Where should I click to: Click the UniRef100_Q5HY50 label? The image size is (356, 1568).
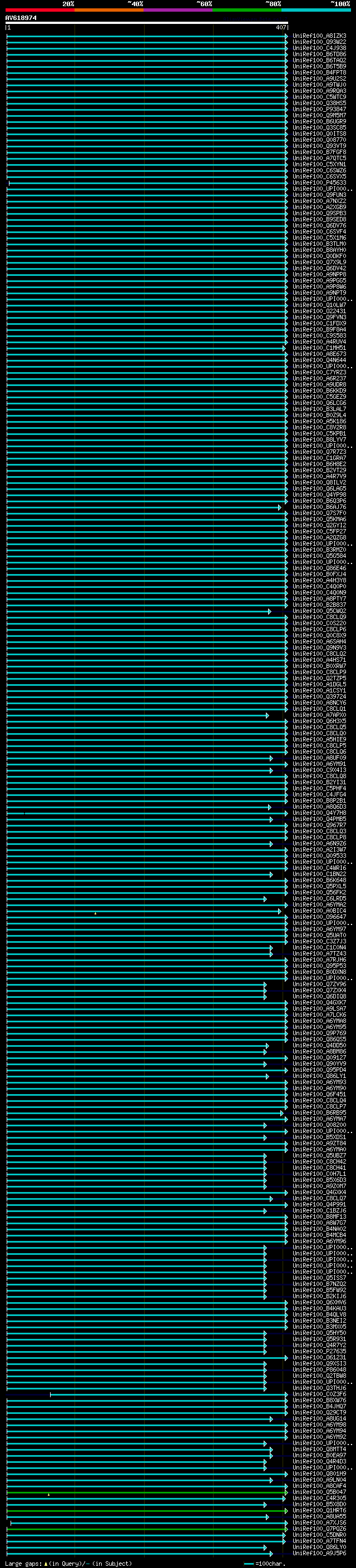point(319,1333)
